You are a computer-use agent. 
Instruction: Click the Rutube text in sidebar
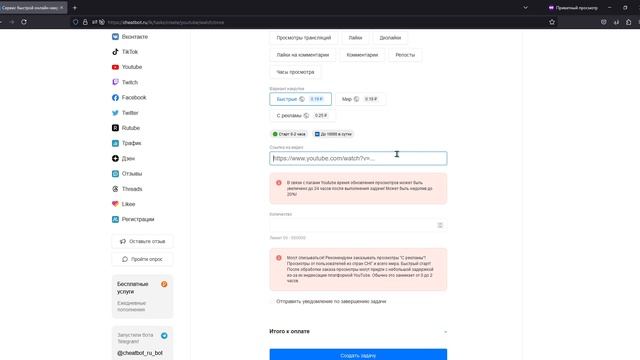point(131,128)
